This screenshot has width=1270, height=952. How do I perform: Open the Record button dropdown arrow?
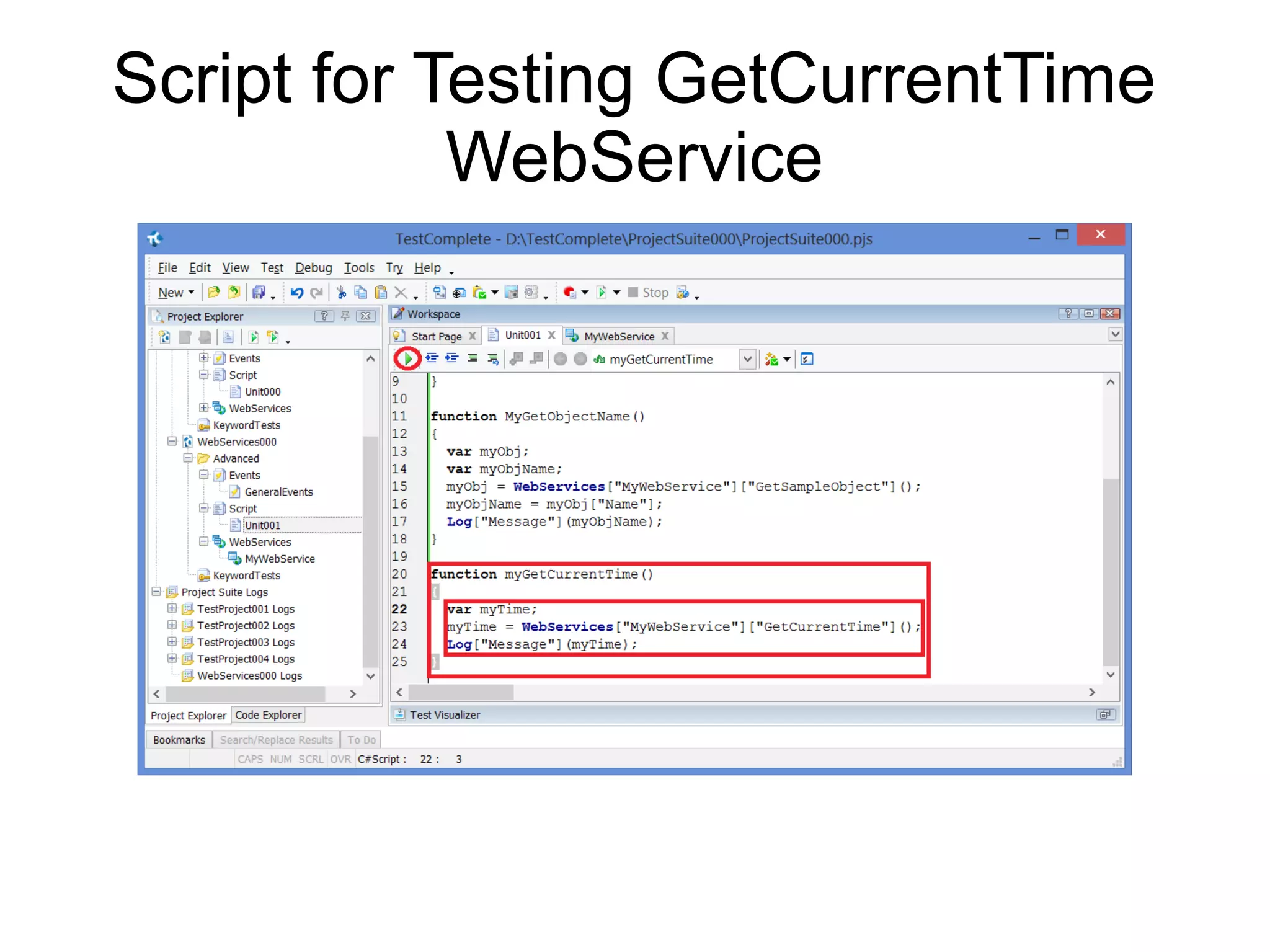coord(585,292)
